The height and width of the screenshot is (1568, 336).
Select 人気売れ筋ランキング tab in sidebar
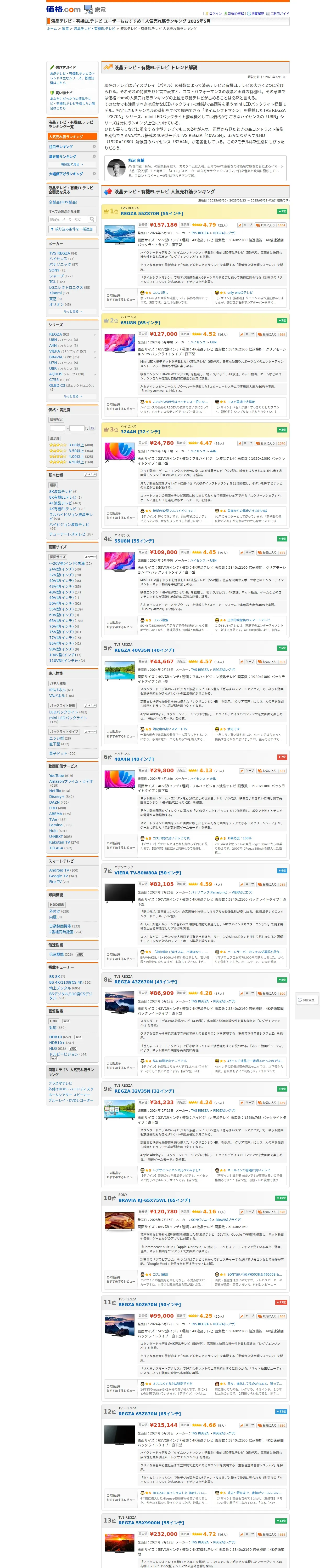[72, 136]
